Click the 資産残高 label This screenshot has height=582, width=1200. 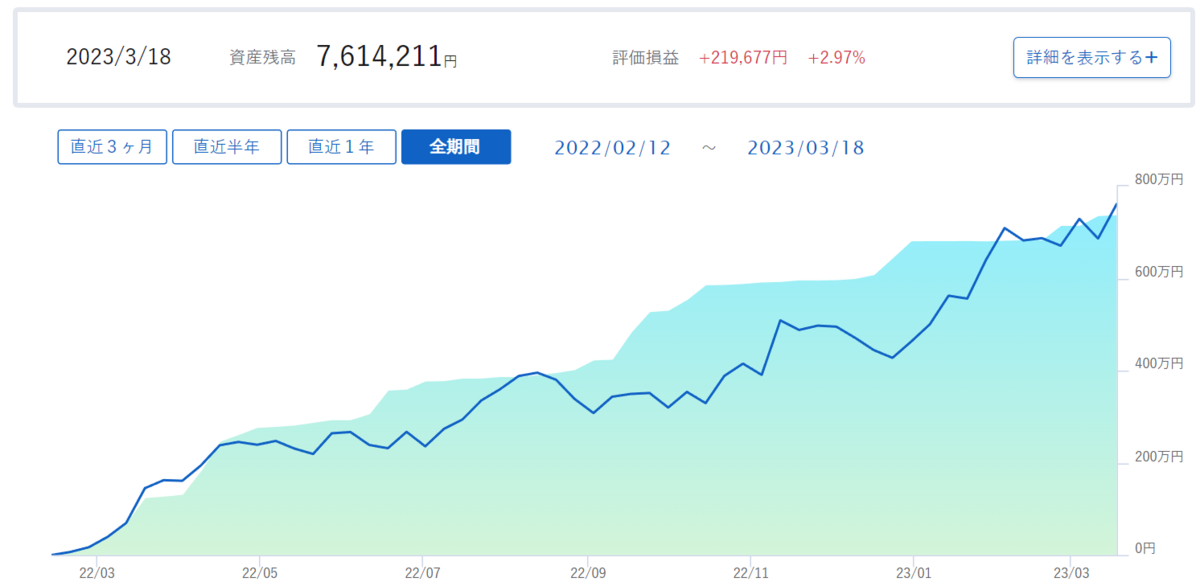(262, 58)
